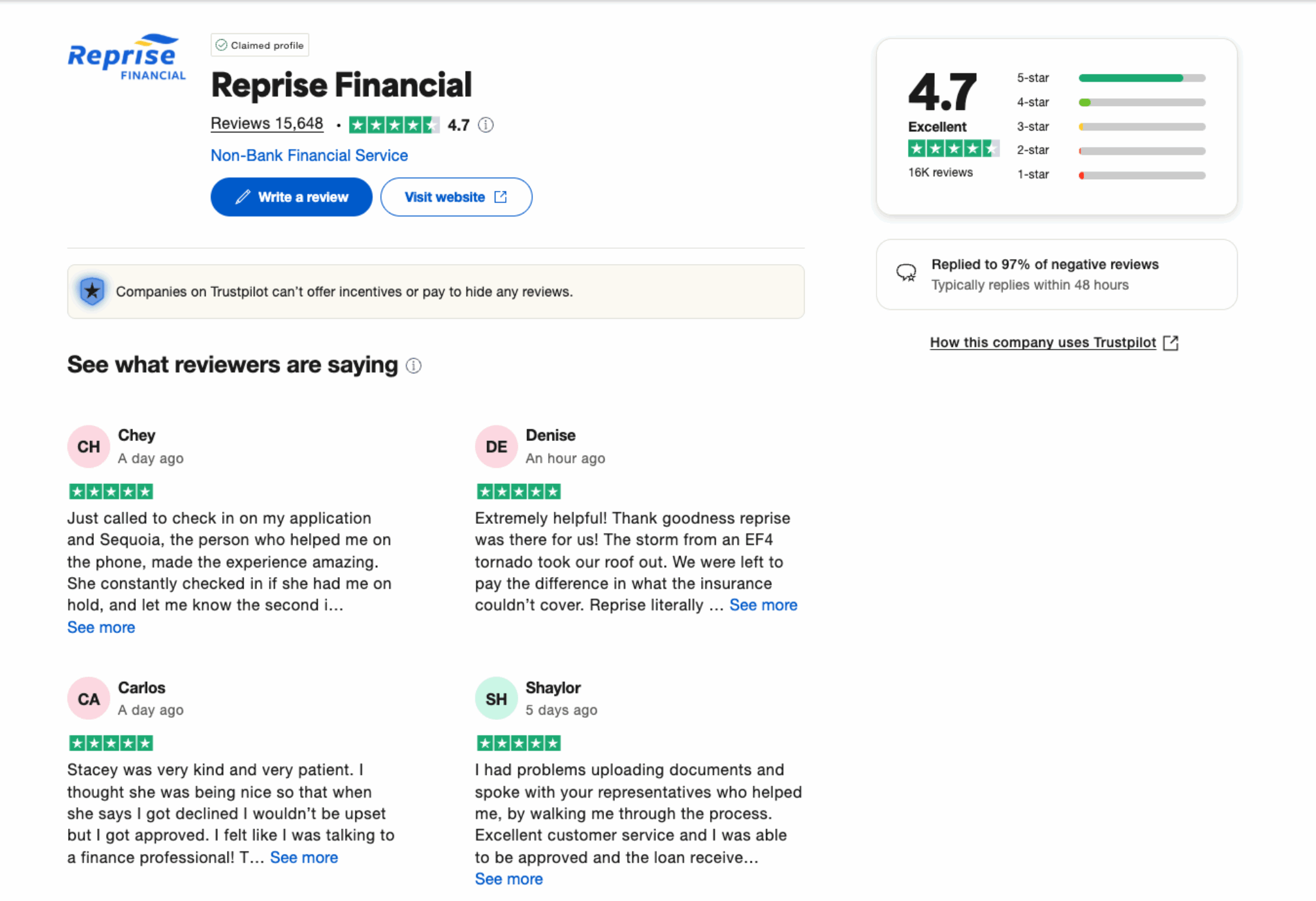
Task: Expand Shaylor's review using See more
Action: click(508, 879)
